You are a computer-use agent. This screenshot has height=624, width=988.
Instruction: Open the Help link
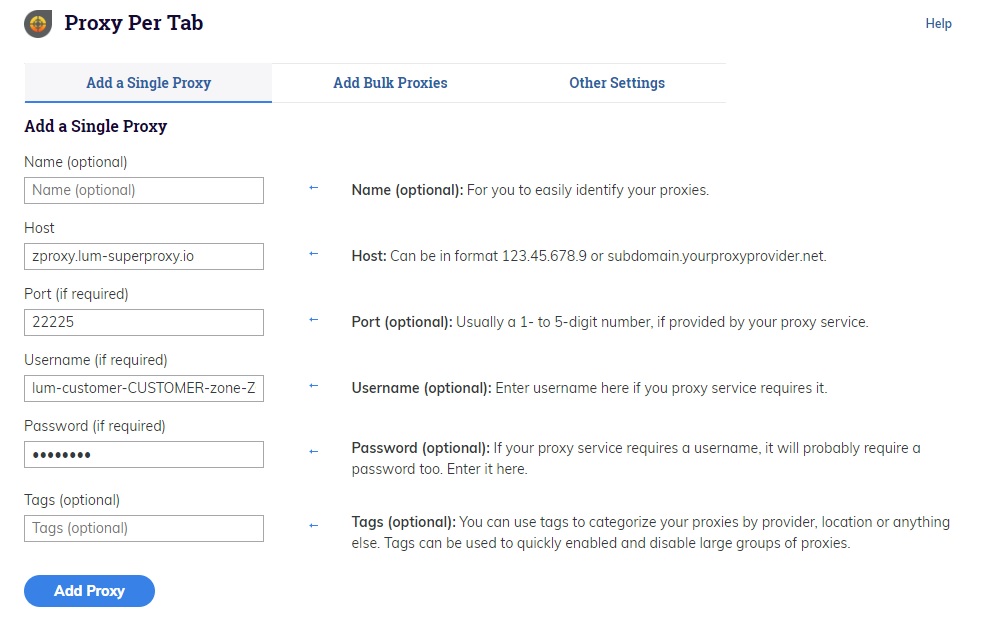coord(938,24)
